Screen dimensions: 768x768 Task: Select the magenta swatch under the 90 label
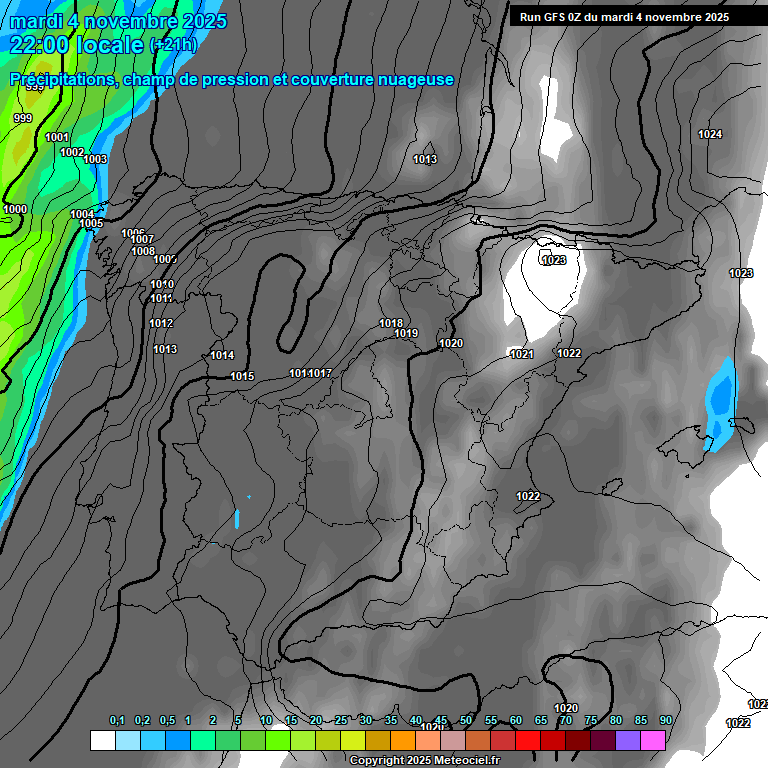653,740
